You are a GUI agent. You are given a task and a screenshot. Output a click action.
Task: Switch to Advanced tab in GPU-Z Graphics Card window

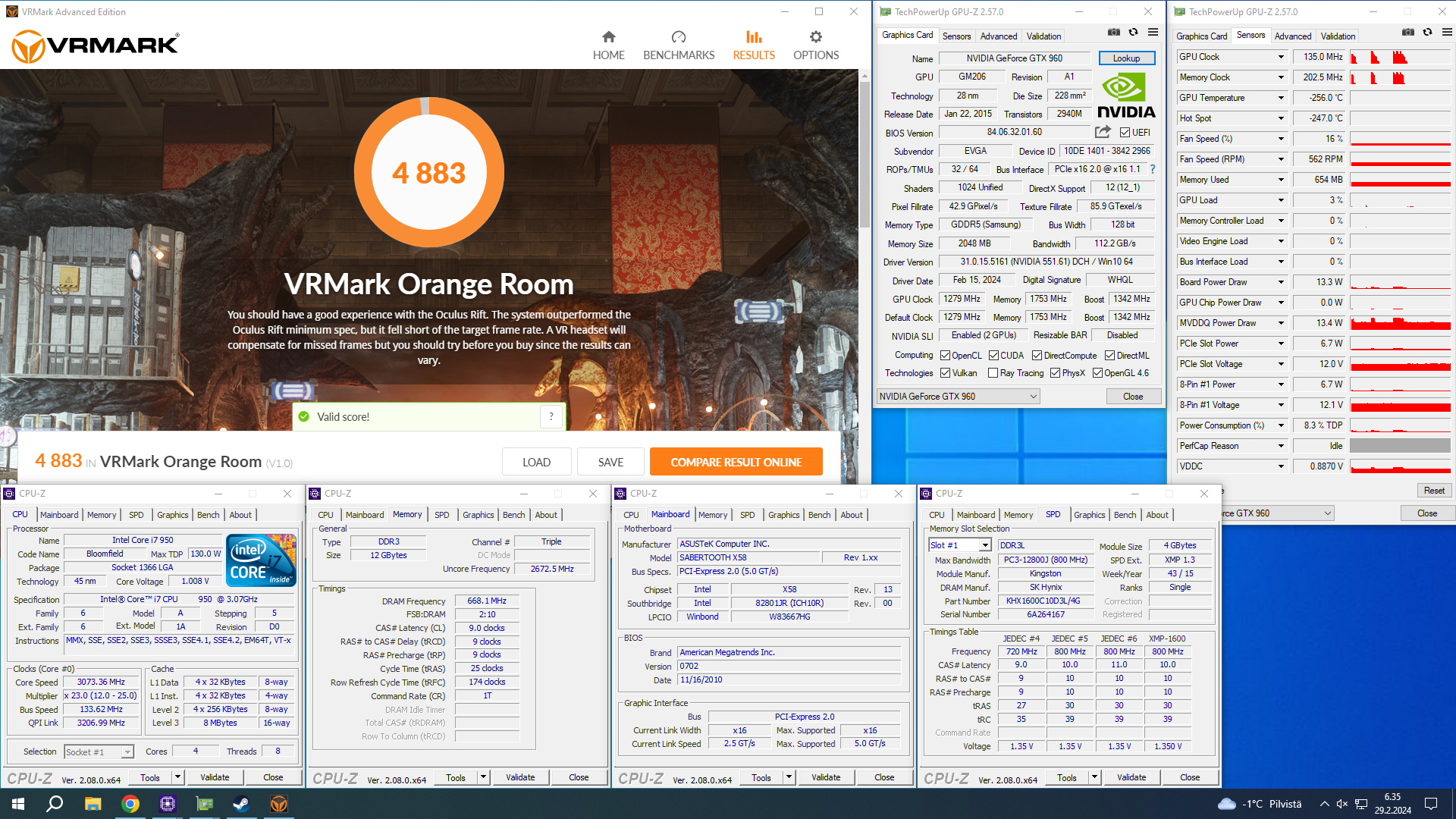999,36
